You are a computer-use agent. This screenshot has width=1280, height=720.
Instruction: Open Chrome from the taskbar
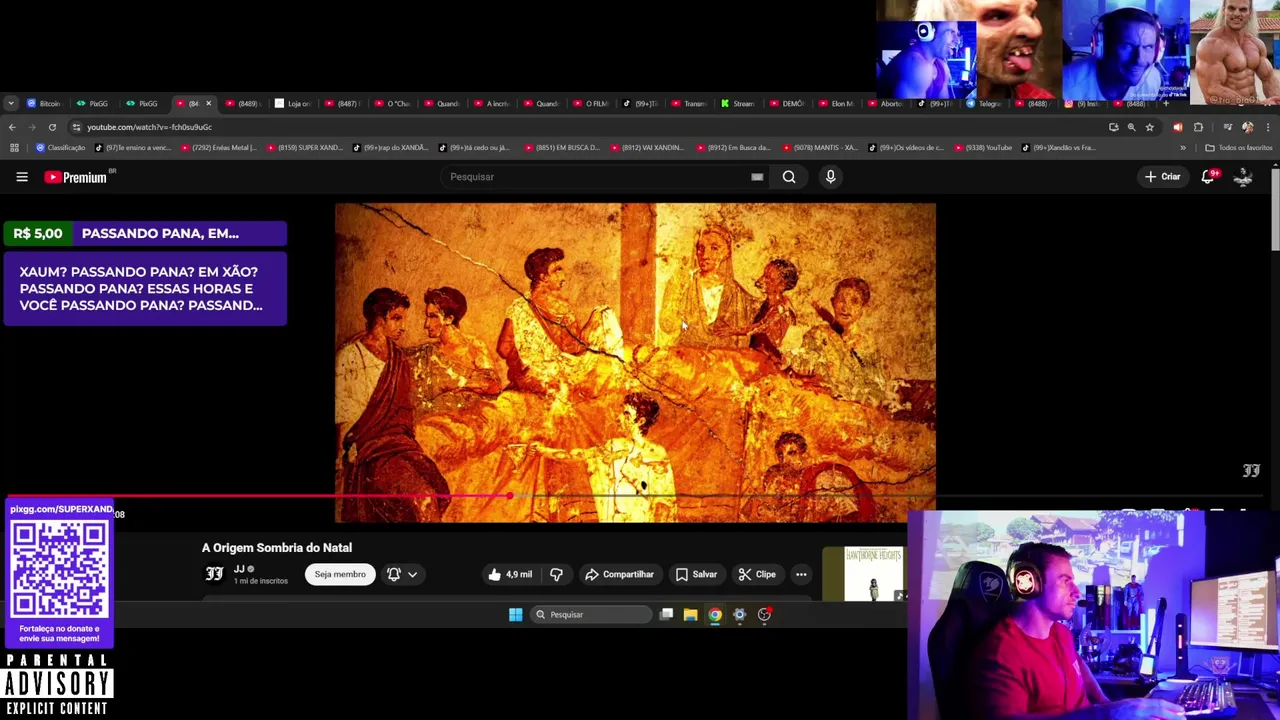click(715, 615)
